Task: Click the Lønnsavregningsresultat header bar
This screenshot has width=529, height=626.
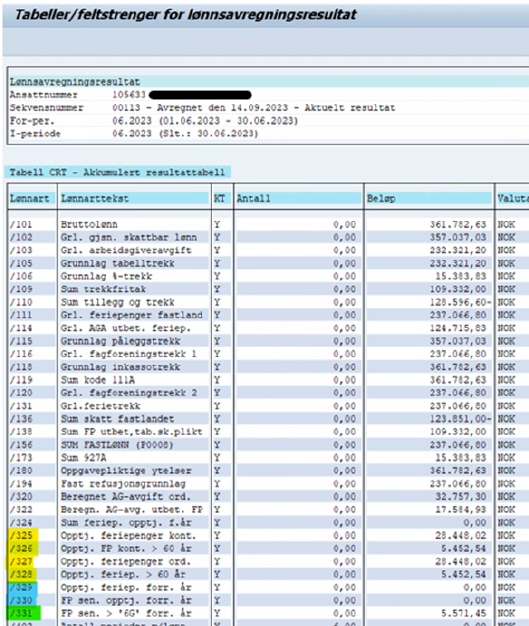Action: tap(269, 82)
